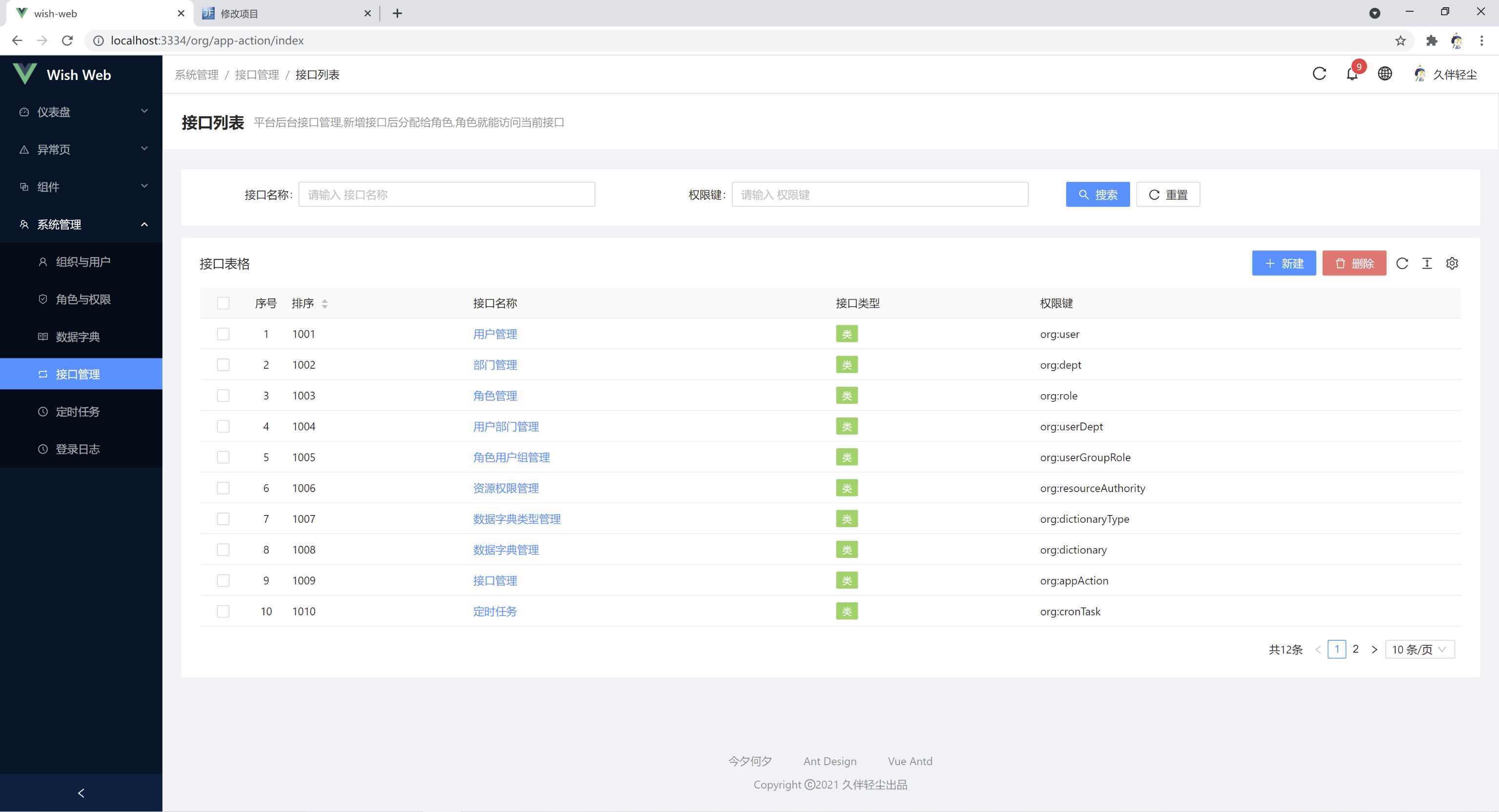Sort by the 排序 column sorter

pyautogui.click(x=324, y=304)
